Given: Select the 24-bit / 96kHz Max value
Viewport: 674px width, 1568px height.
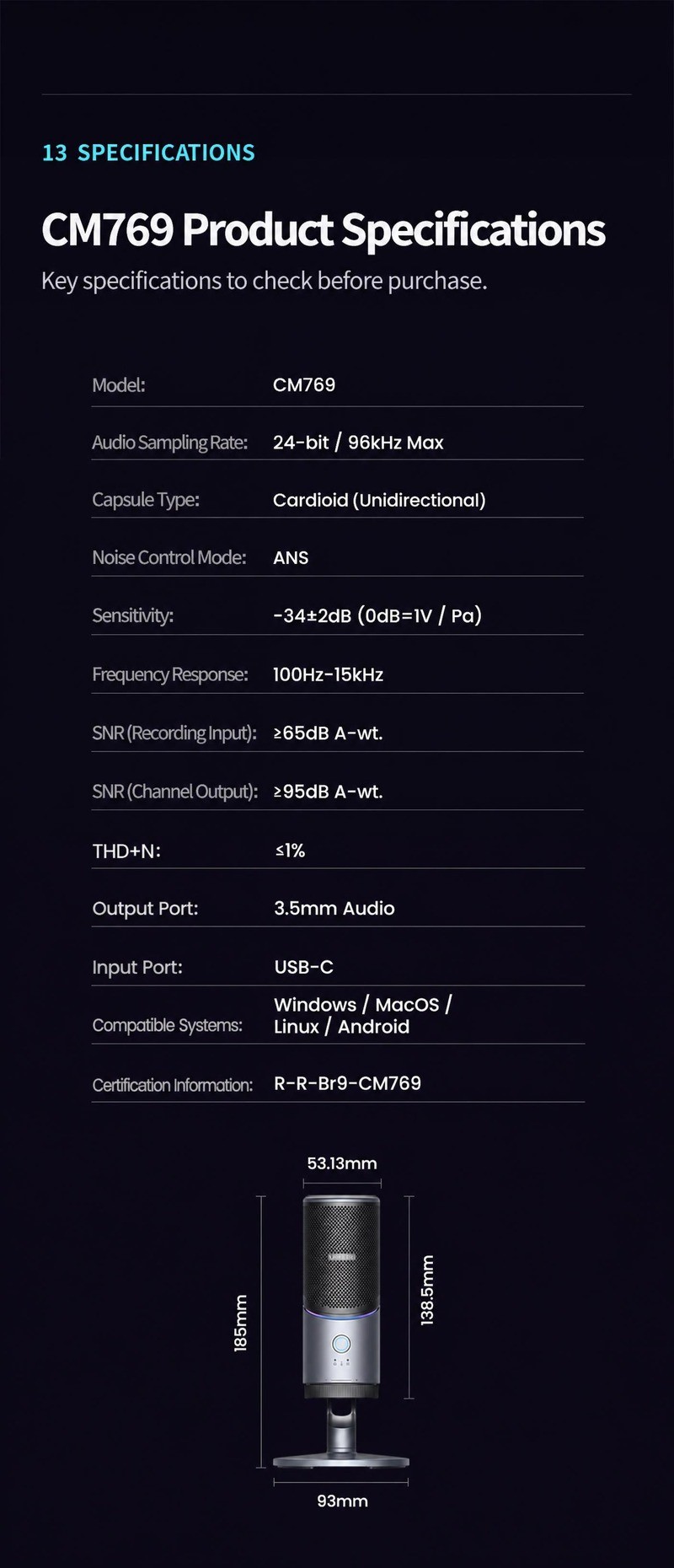Looking at the screenshot, I should [x=358, y=443].
